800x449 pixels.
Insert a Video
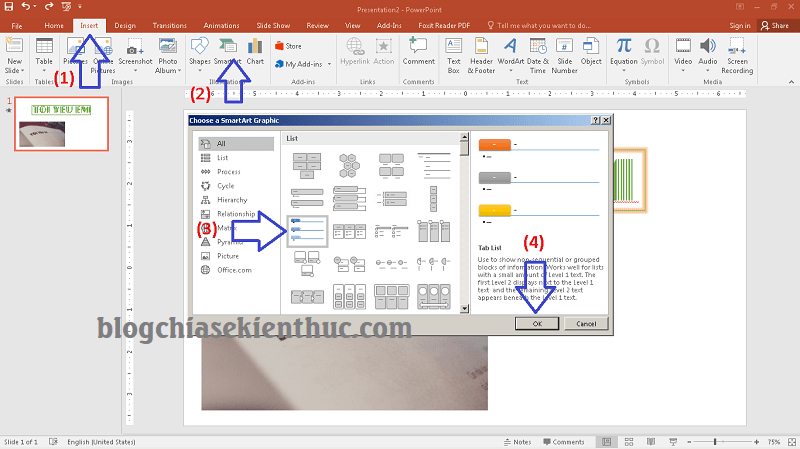coord(683,55)
